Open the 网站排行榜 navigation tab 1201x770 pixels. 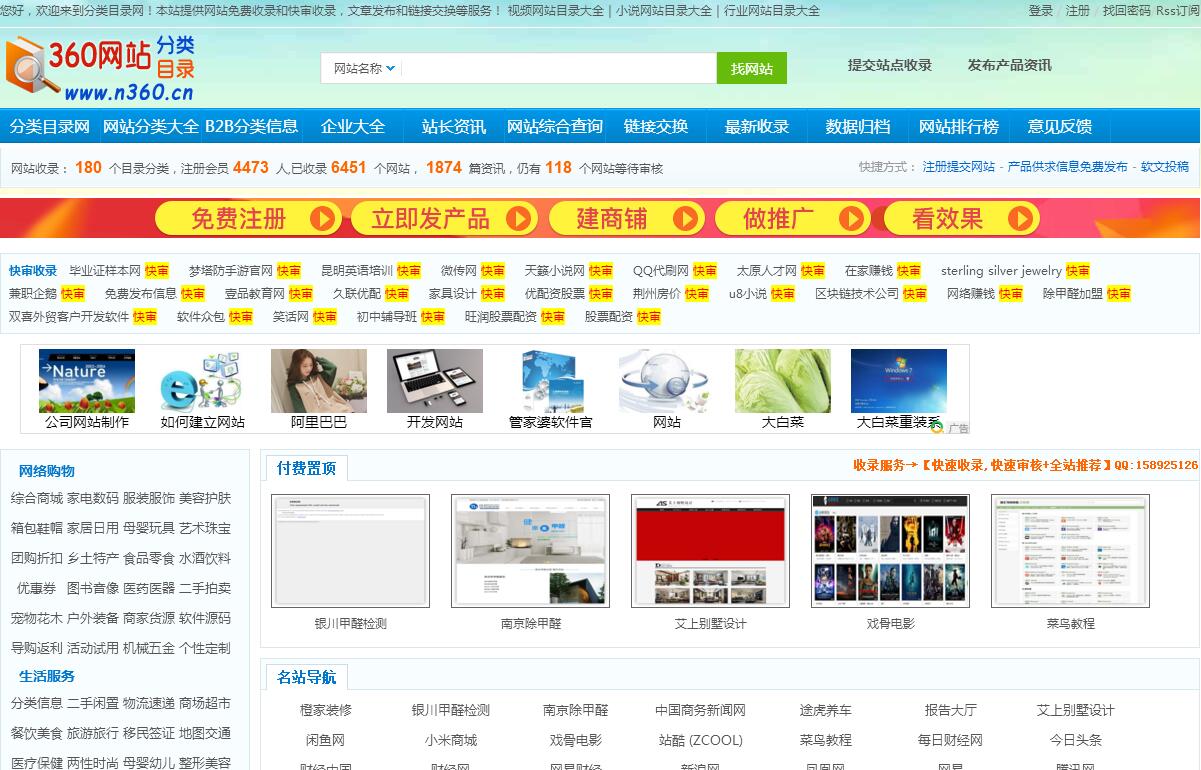click(x=958, y=127)
